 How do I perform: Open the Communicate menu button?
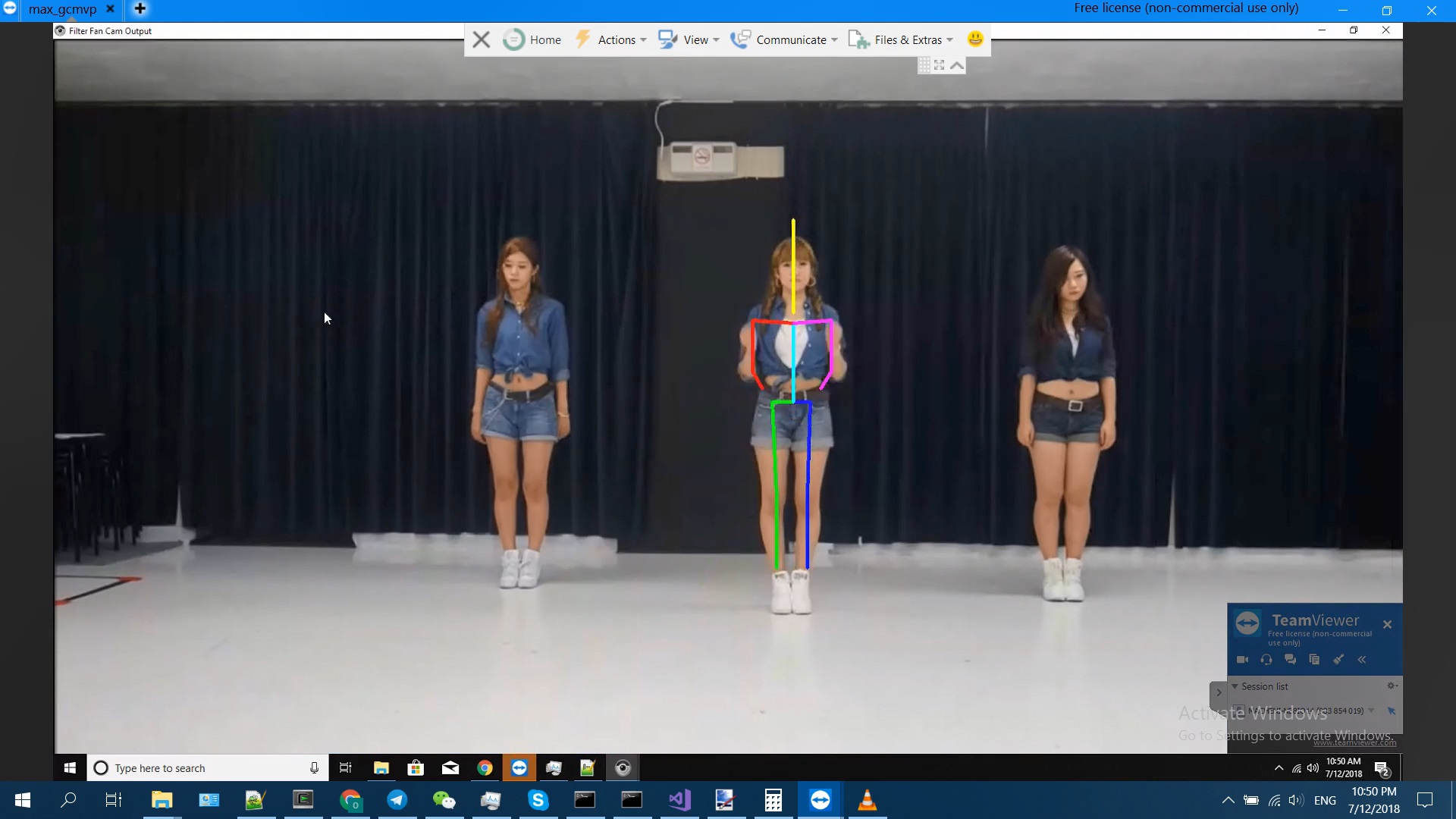[x=784, y=39]
